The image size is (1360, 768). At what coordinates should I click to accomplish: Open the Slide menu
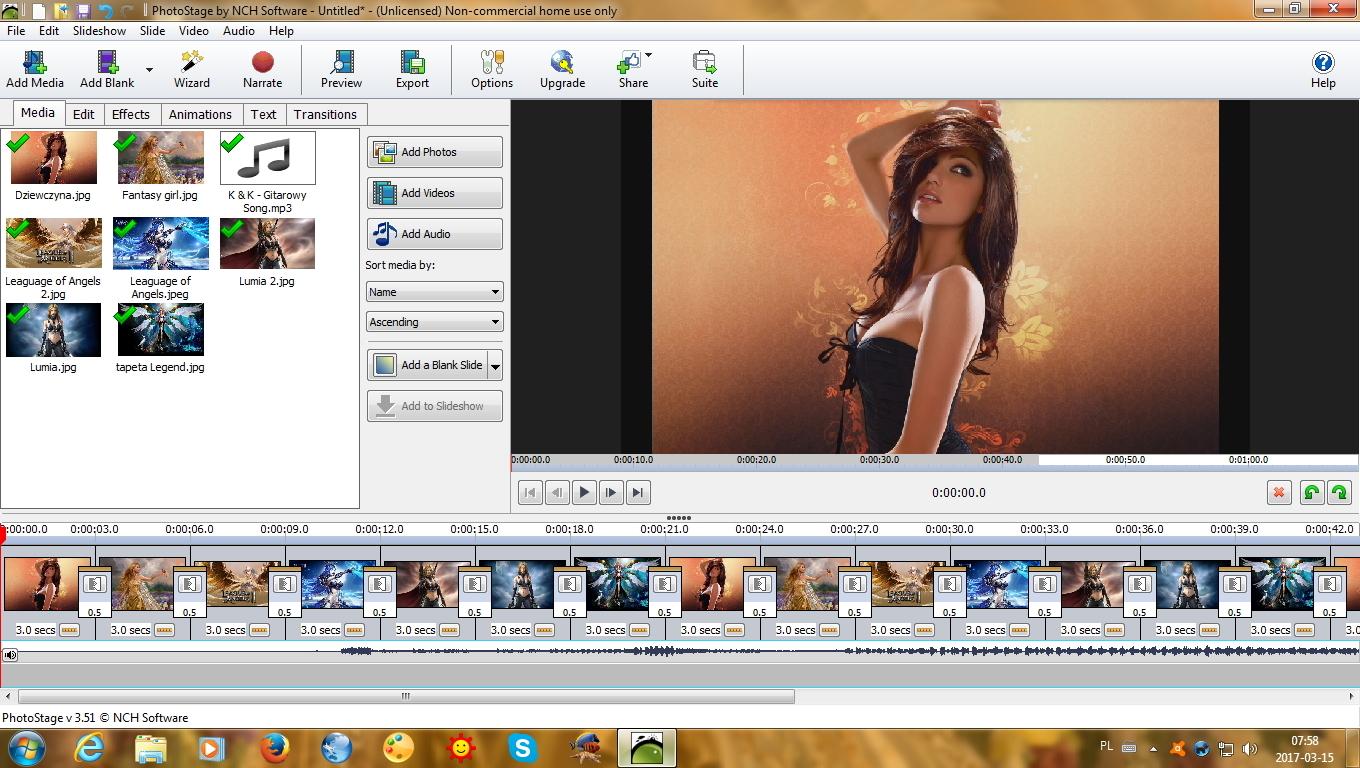point(152,31)
